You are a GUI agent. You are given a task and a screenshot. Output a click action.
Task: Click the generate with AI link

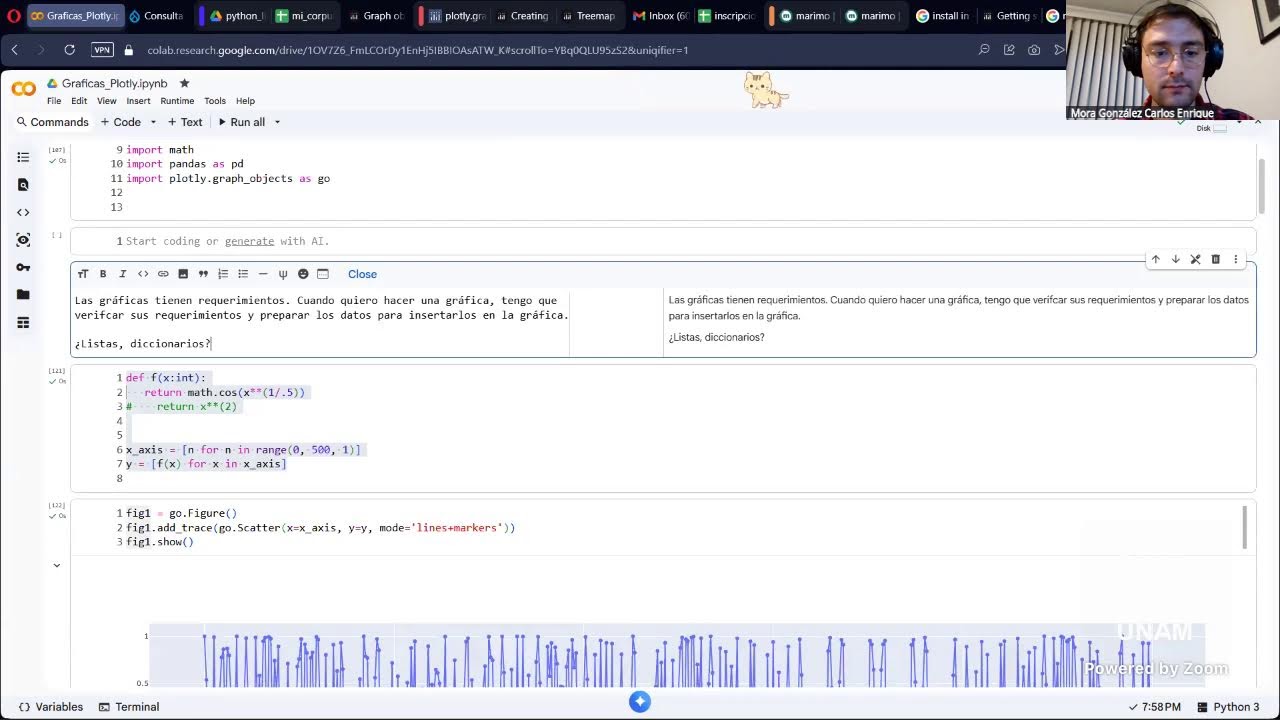[x=249, y=241]
